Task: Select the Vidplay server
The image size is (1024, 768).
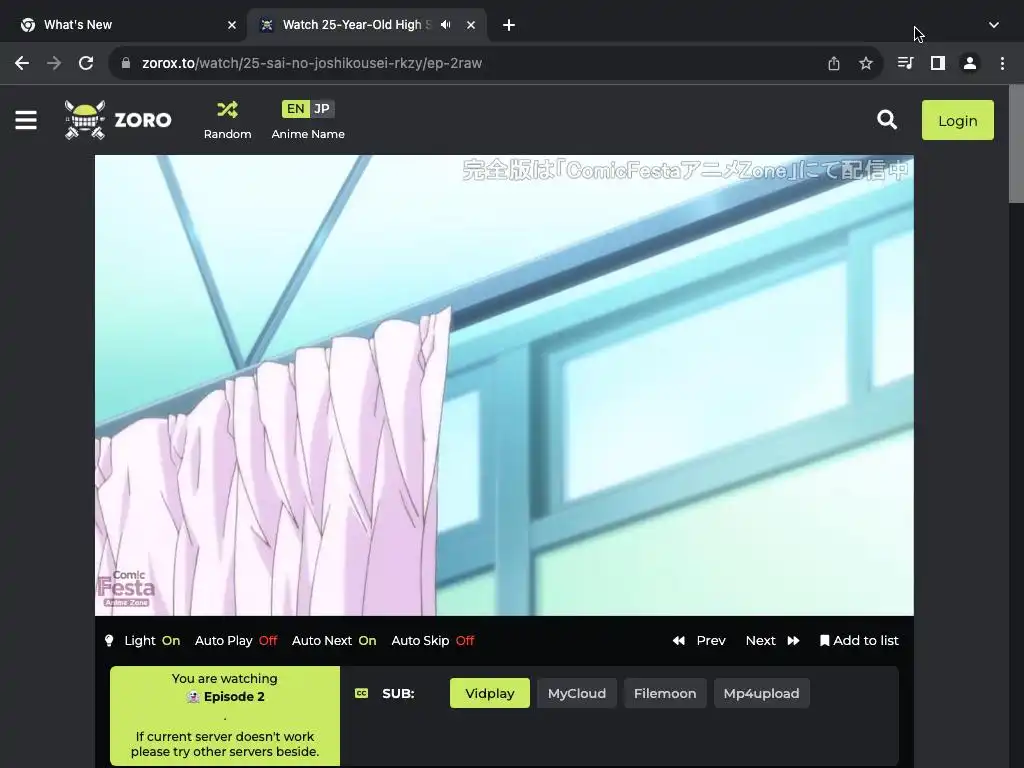Action: 490,694
